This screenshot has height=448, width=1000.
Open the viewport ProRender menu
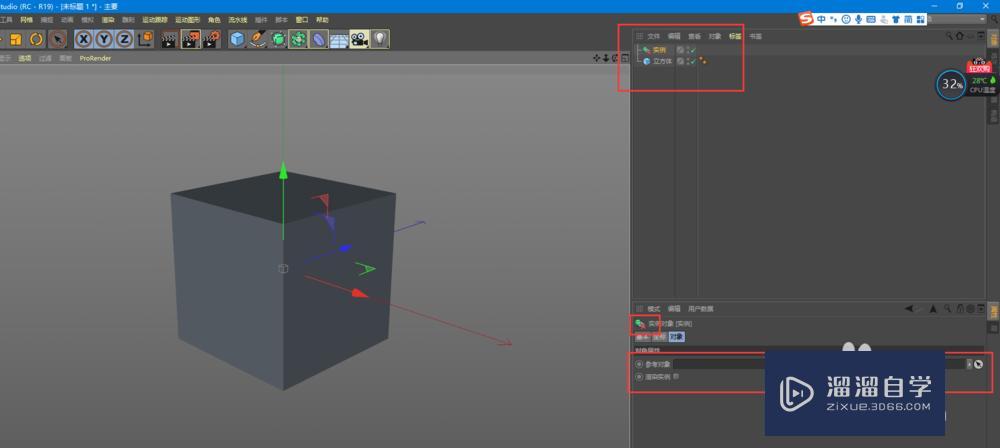point(95,58)
